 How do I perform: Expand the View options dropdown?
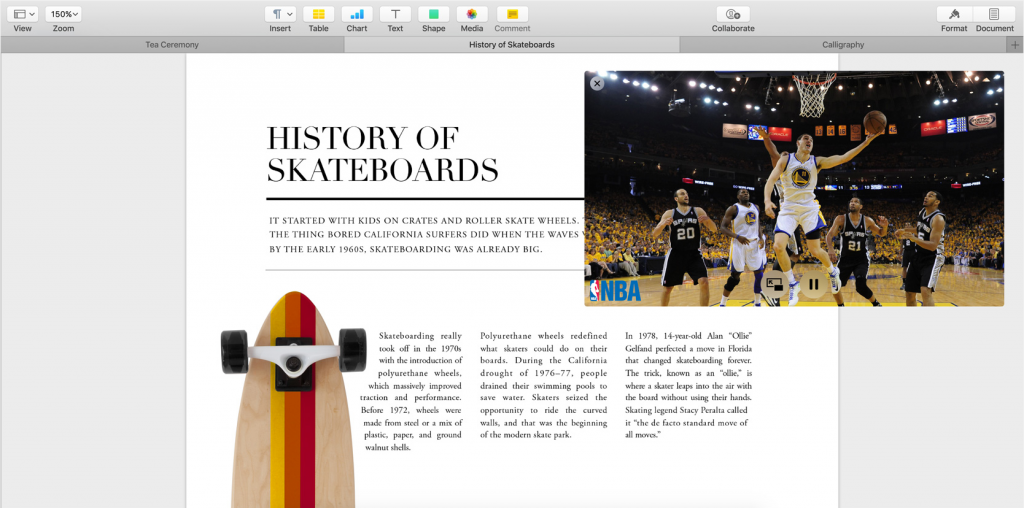click(x=23, y=14)
